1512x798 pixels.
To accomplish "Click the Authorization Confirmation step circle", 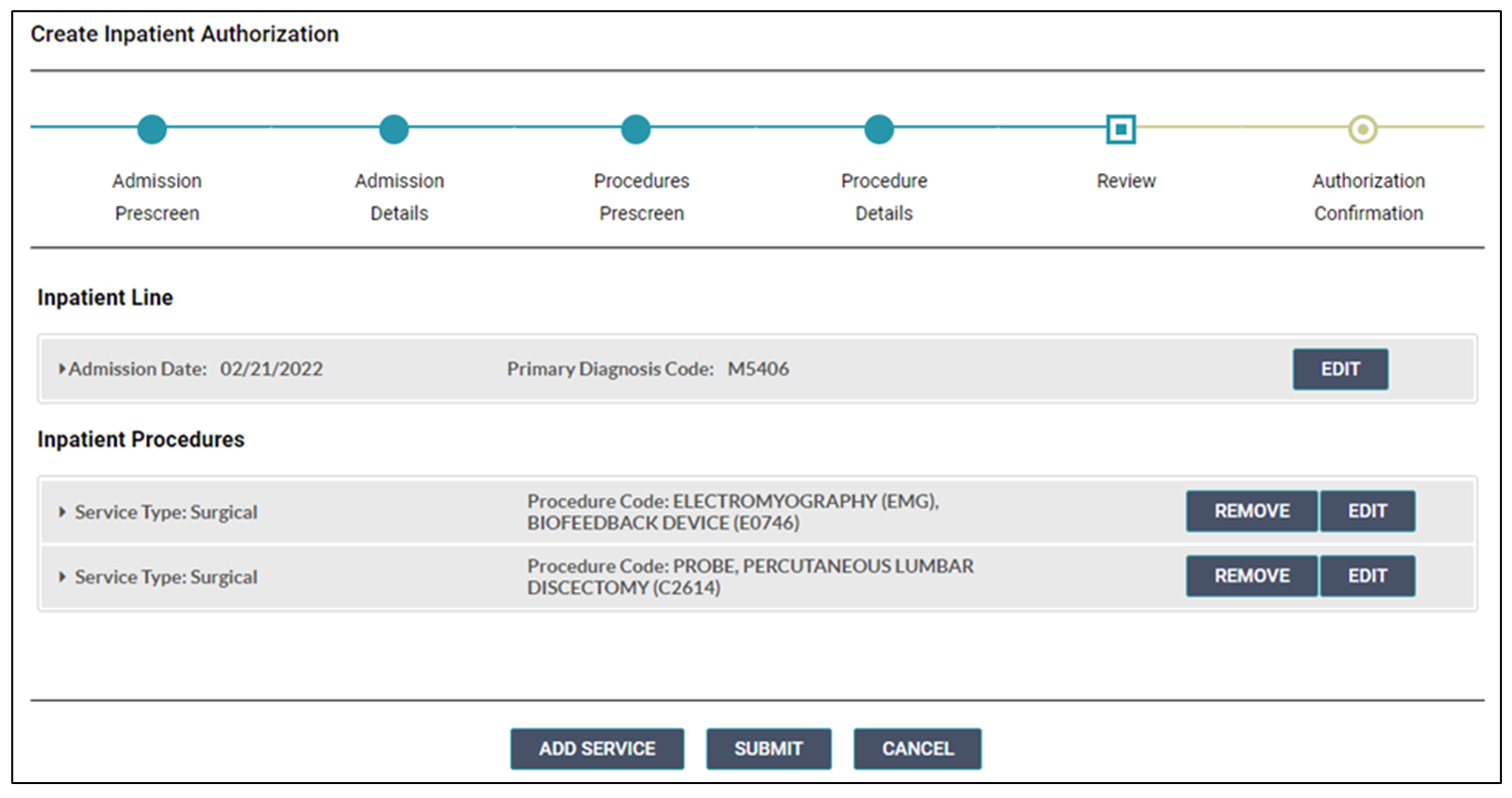I will pyautogui.click(x=1363, y=128).
